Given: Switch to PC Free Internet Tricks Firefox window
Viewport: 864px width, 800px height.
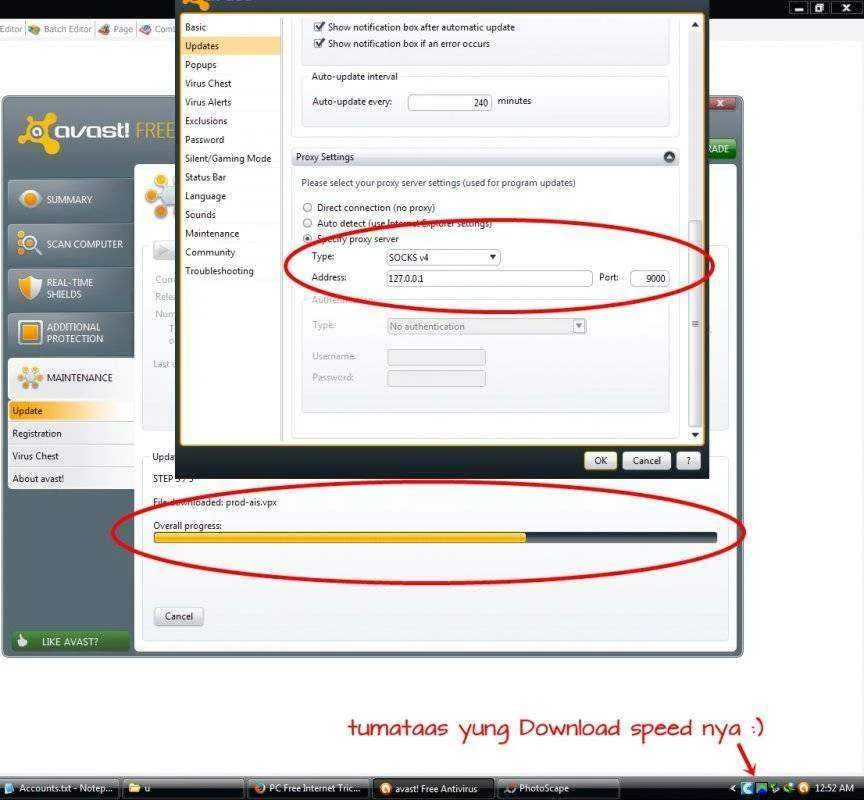Looking at the screenshot, I should tap(308, 788).
